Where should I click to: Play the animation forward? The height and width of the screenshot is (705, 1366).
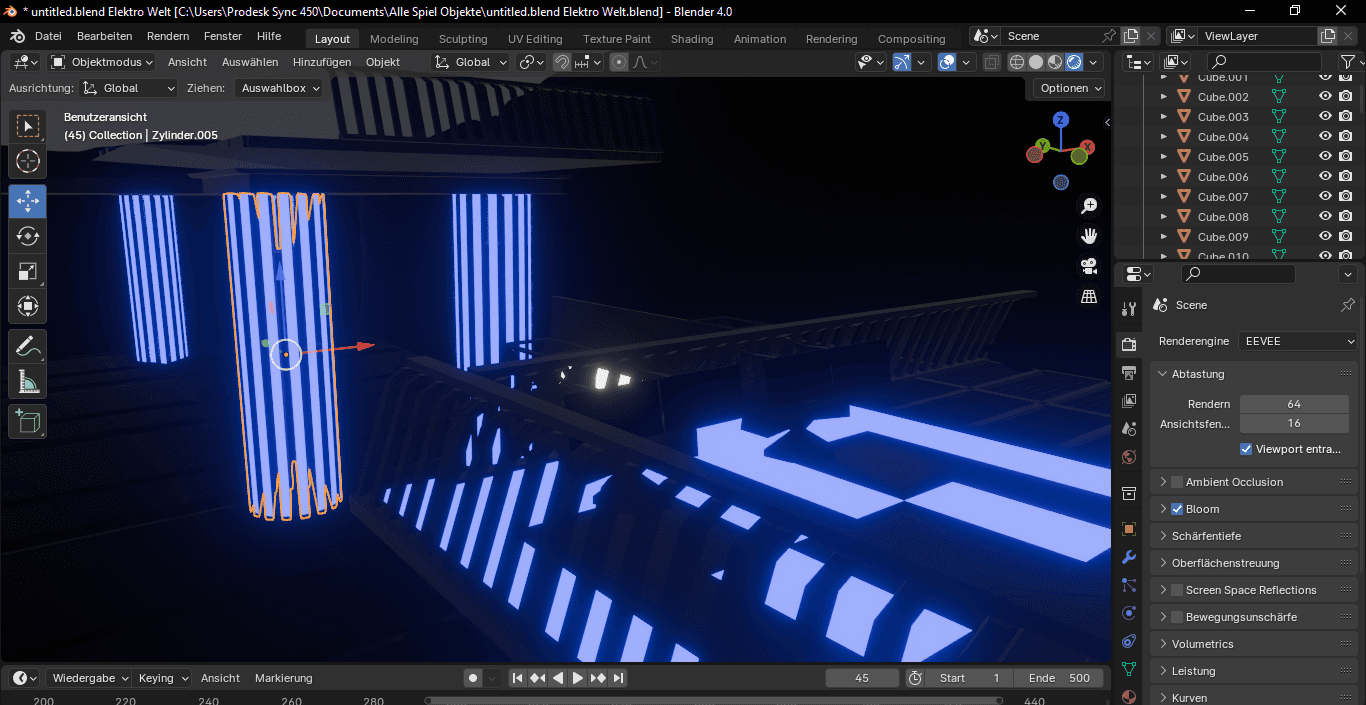(578, 678)
